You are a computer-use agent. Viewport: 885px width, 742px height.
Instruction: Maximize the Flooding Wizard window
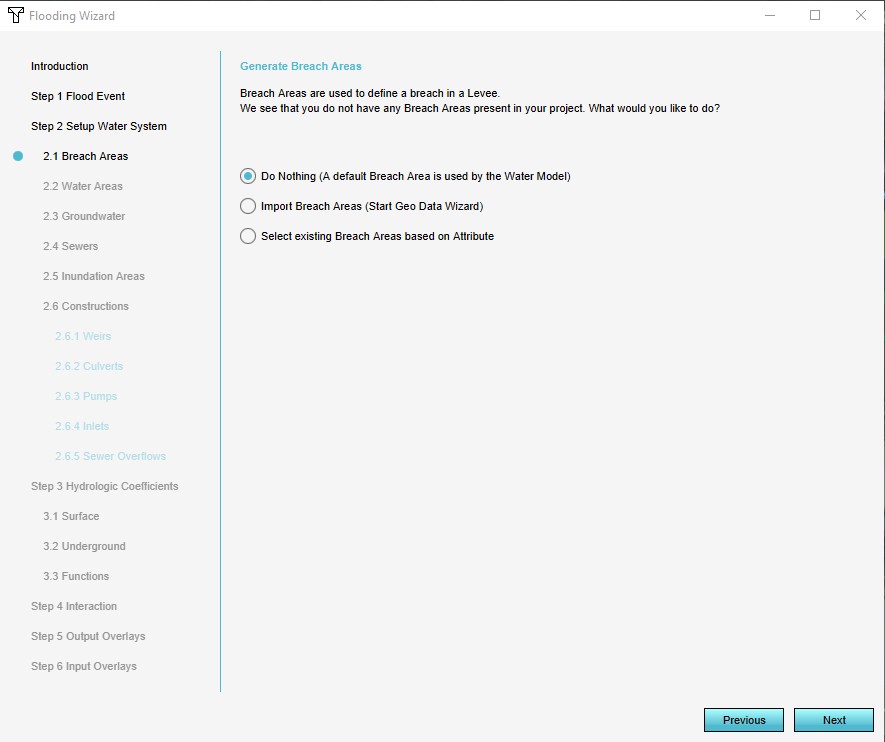(815, 16)
